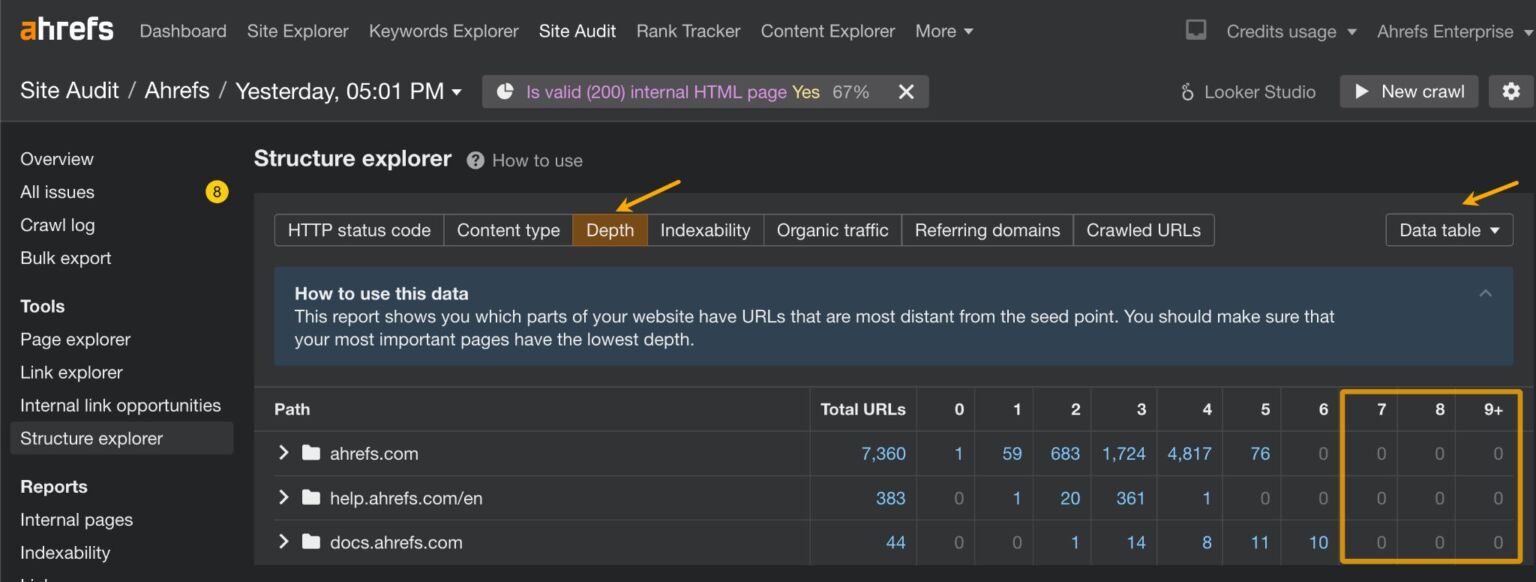Click the Ahrefs logo
The height and width of the screenshot is (582, 1536).
pos(66,28)
